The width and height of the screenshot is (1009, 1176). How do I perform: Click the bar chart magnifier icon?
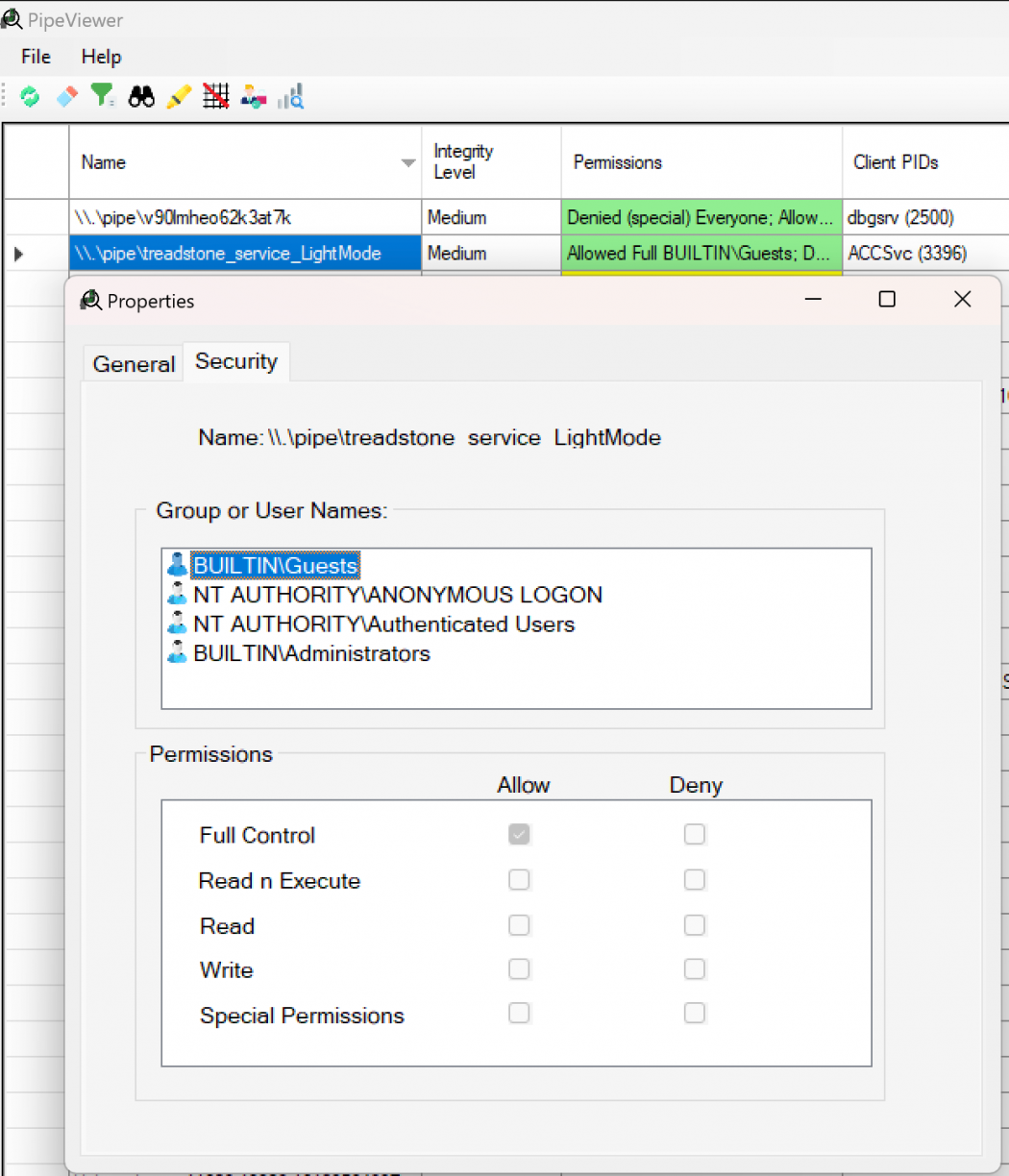tap(291, 96)
